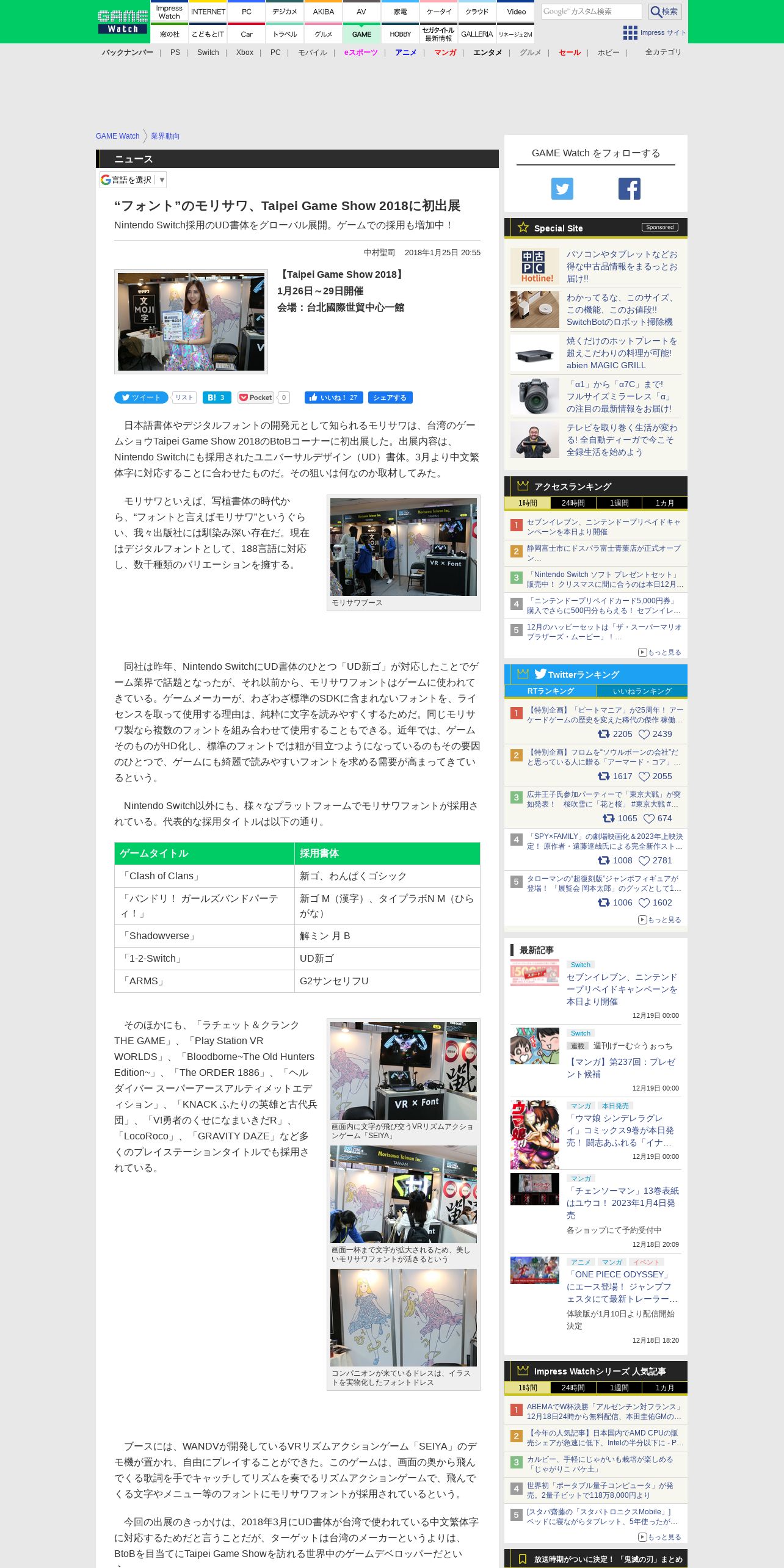The height and width of the screenshot is (1568, 784).
Task: Open the GALLERIA tab in header
Action: (x=477, y=34)
